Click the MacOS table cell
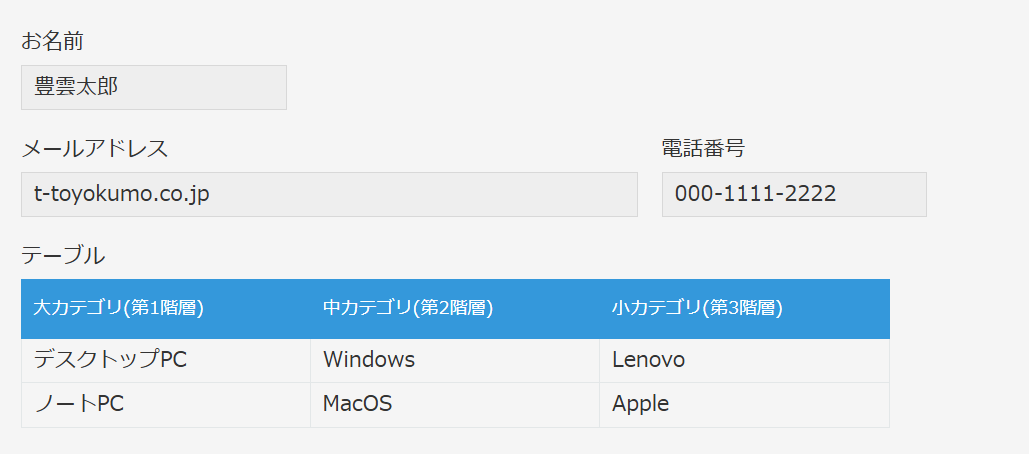Viewport: 1029px width, 454px height. [x=455, y=405]
